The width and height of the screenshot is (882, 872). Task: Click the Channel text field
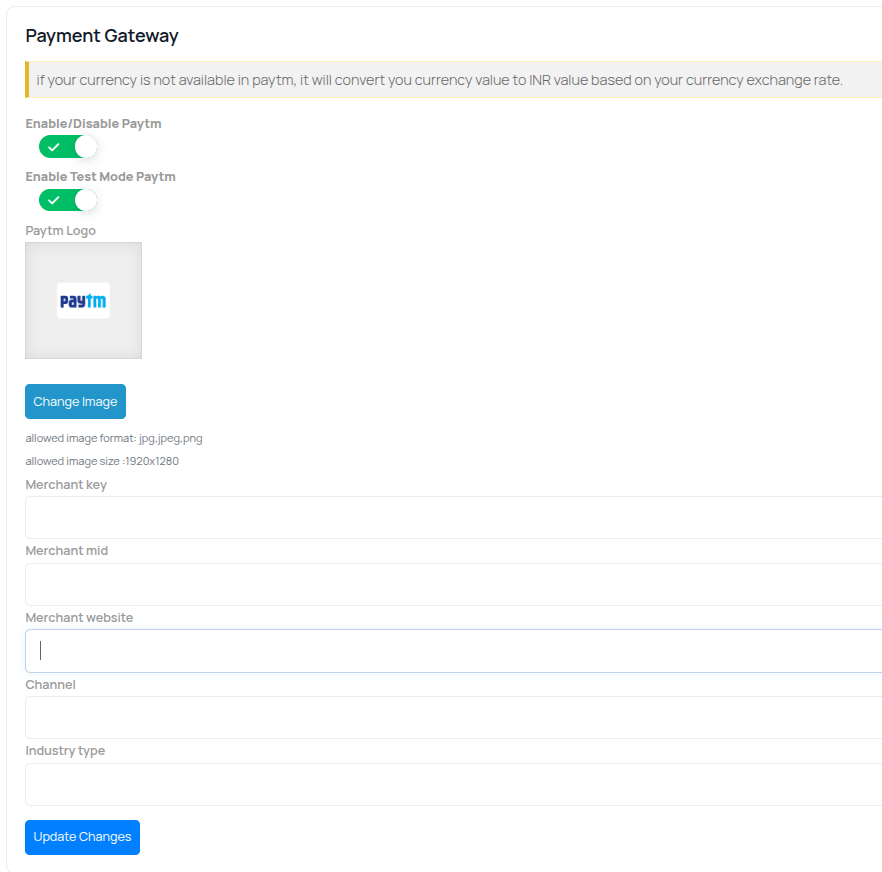450,717
